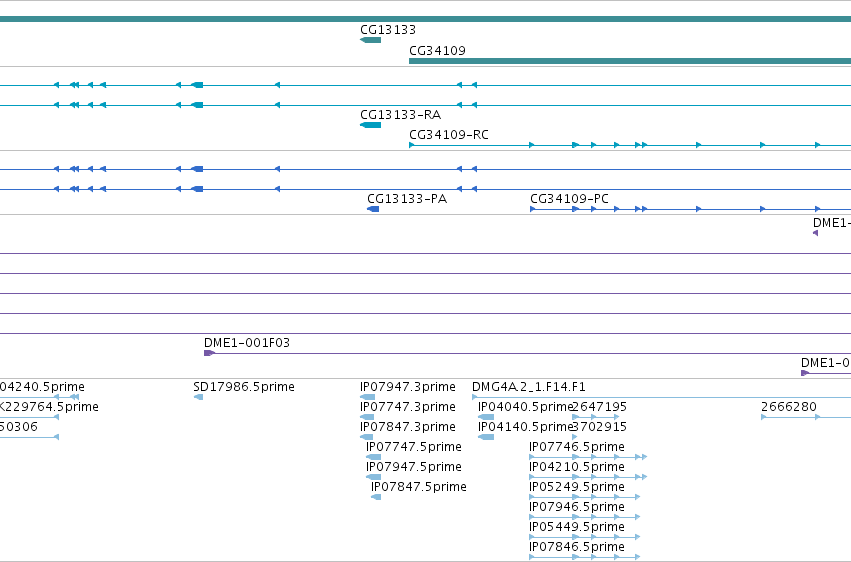This screenshot has width=851, height=562.
Task: Select the IP07847.3prime EST label
Action: (x=407, y=427)
